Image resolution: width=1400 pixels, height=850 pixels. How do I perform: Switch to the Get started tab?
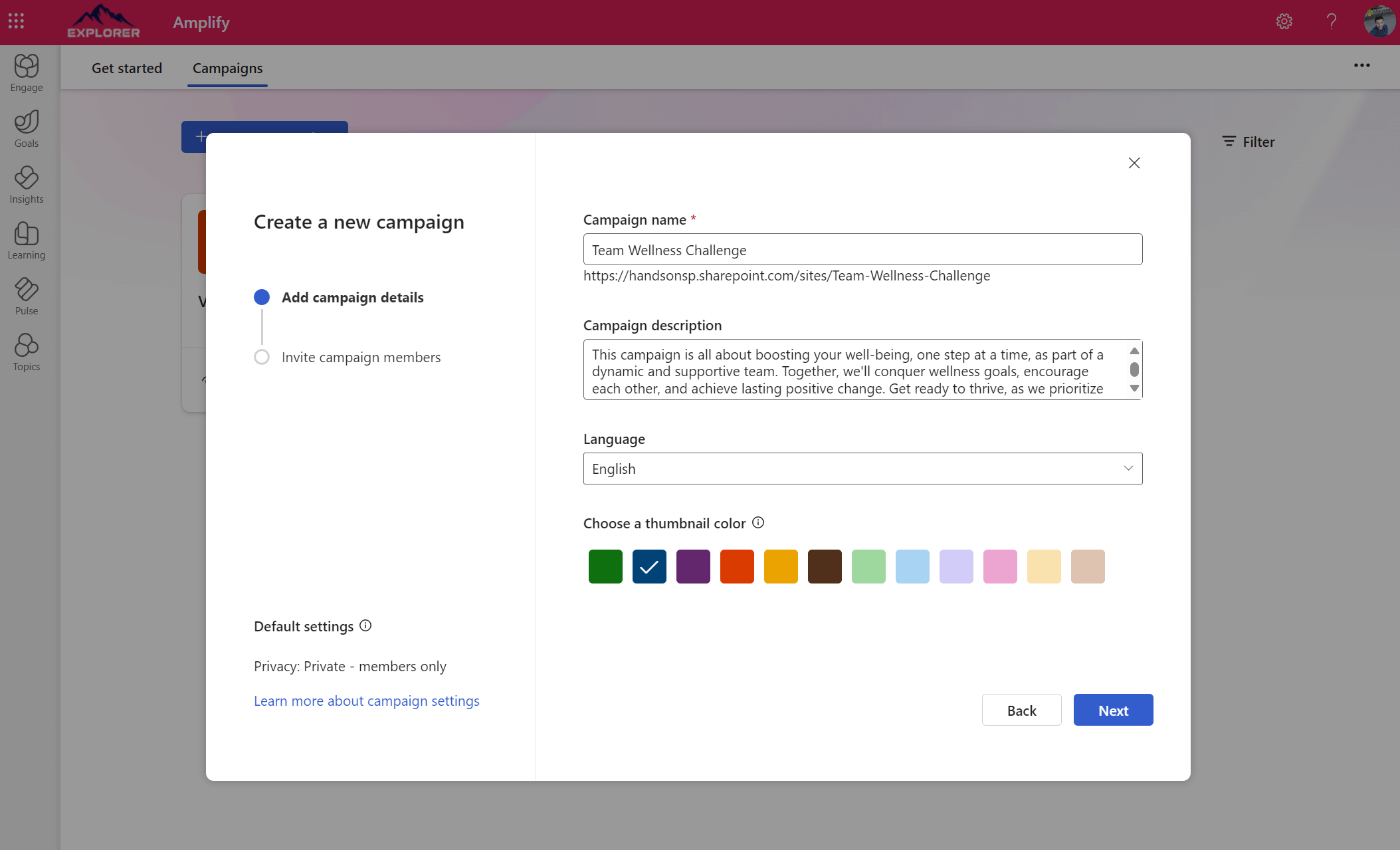(126, 68)
